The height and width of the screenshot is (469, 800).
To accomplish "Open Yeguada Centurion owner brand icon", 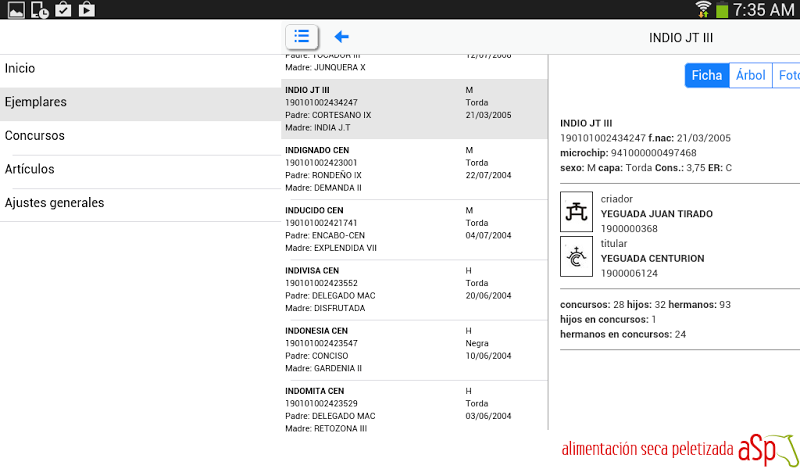I will (575, 257).
